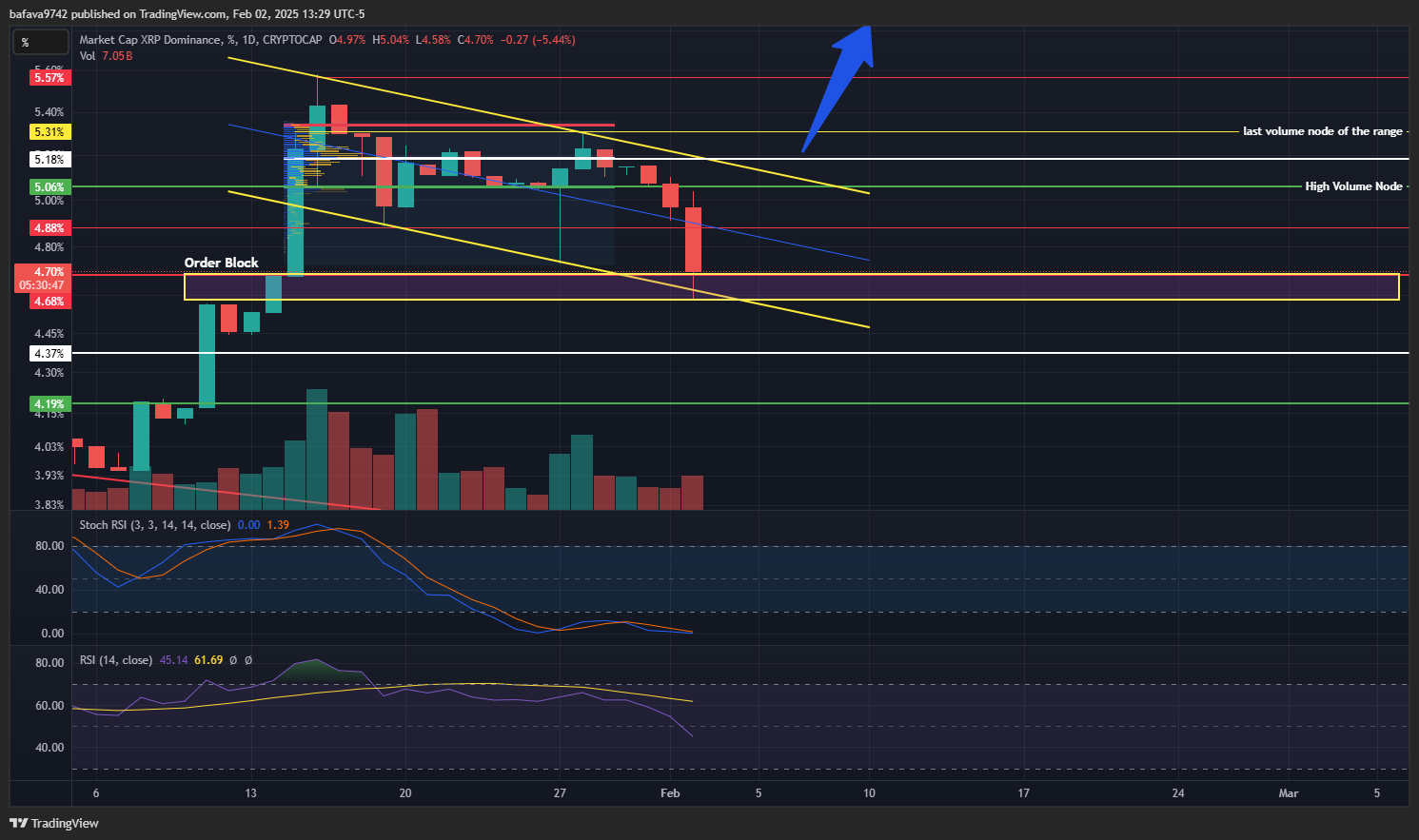This screenshot has width=1419, height=840.
Task: Click the RSI value 45.14
Action: tap(173, 660)
